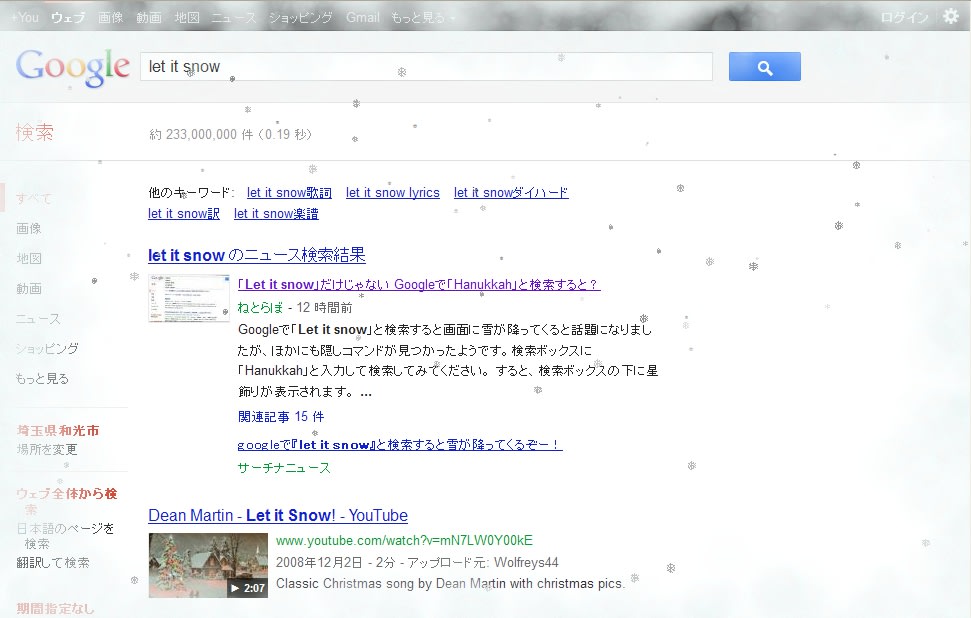971x618 pixels.
Task: Open ニュース in the top navigation bar
Action: 233,17
